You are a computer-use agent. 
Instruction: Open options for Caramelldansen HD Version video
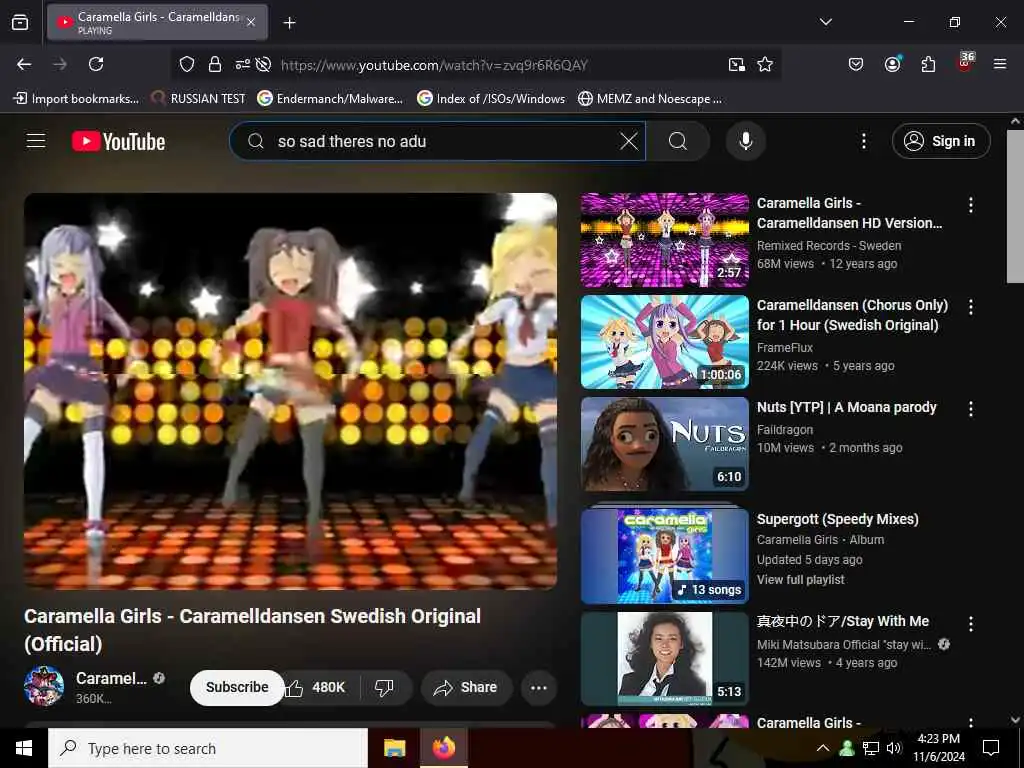(971, 205)
